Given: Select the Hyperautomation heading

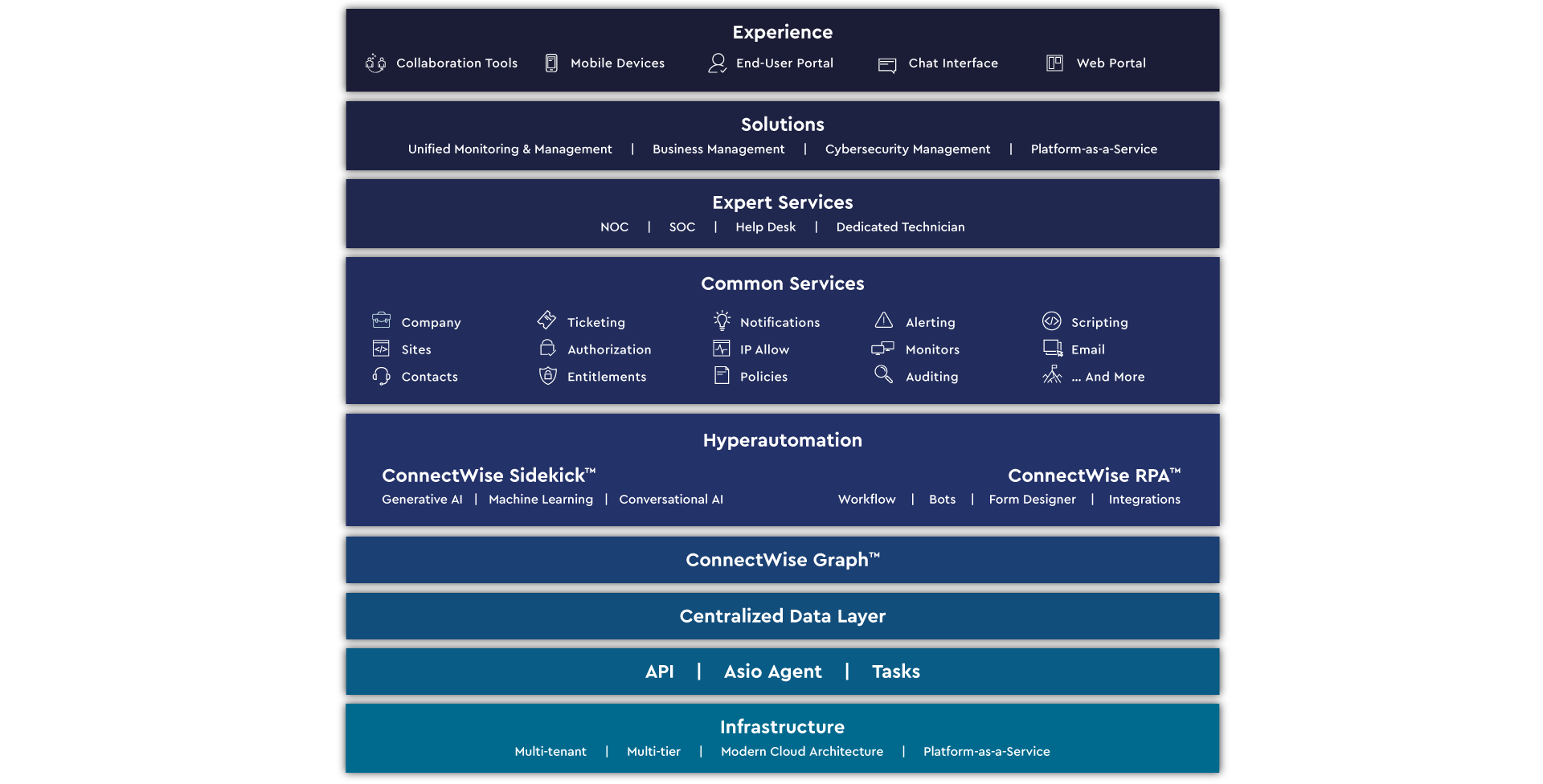Looking at the screenshot, I should pyautogui.click(x=782, y=440).
